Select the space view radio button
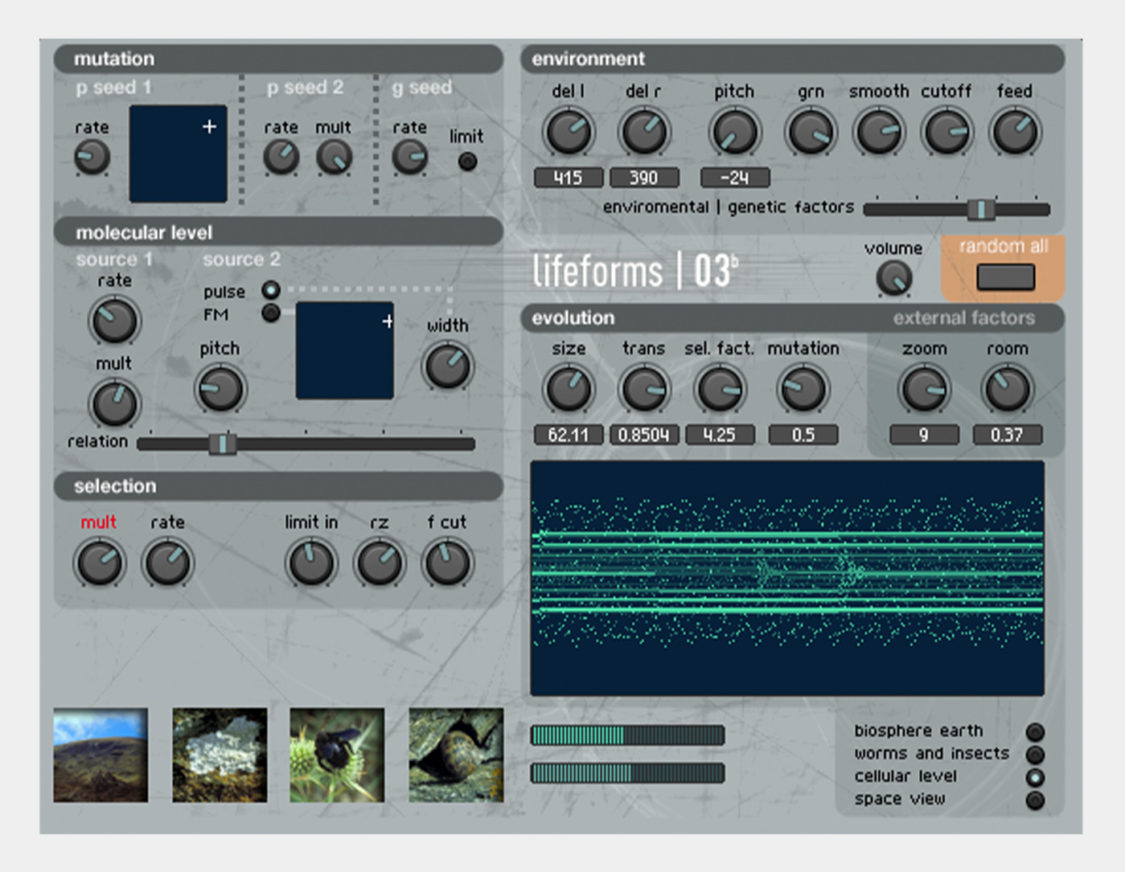Viewport: 1125px width, 872px height. pos(1036,797)
